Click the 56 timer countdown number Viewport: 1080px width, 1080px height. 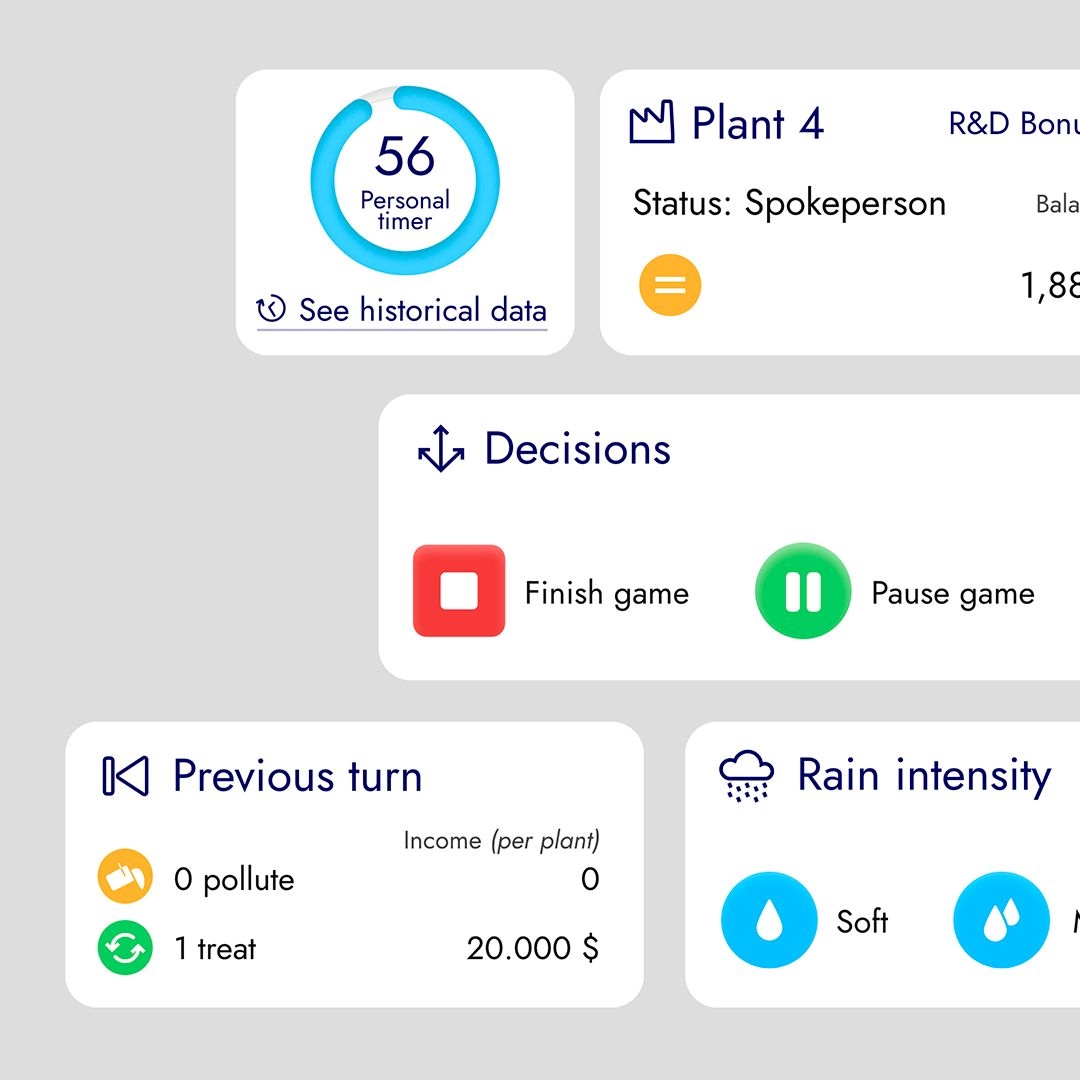click(x=405, y=156)
